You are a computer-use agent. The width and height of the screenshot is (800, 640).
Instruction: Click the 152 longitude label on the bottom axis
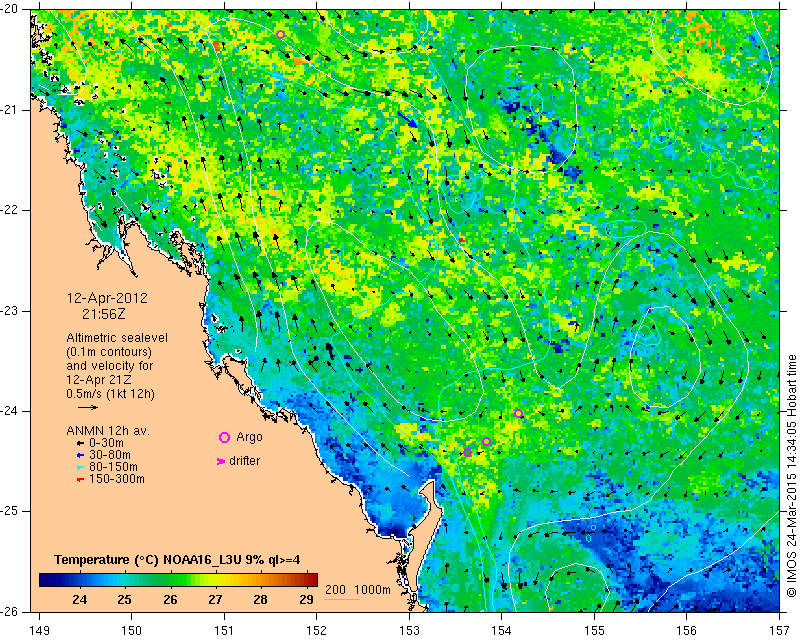click(317, 630)
